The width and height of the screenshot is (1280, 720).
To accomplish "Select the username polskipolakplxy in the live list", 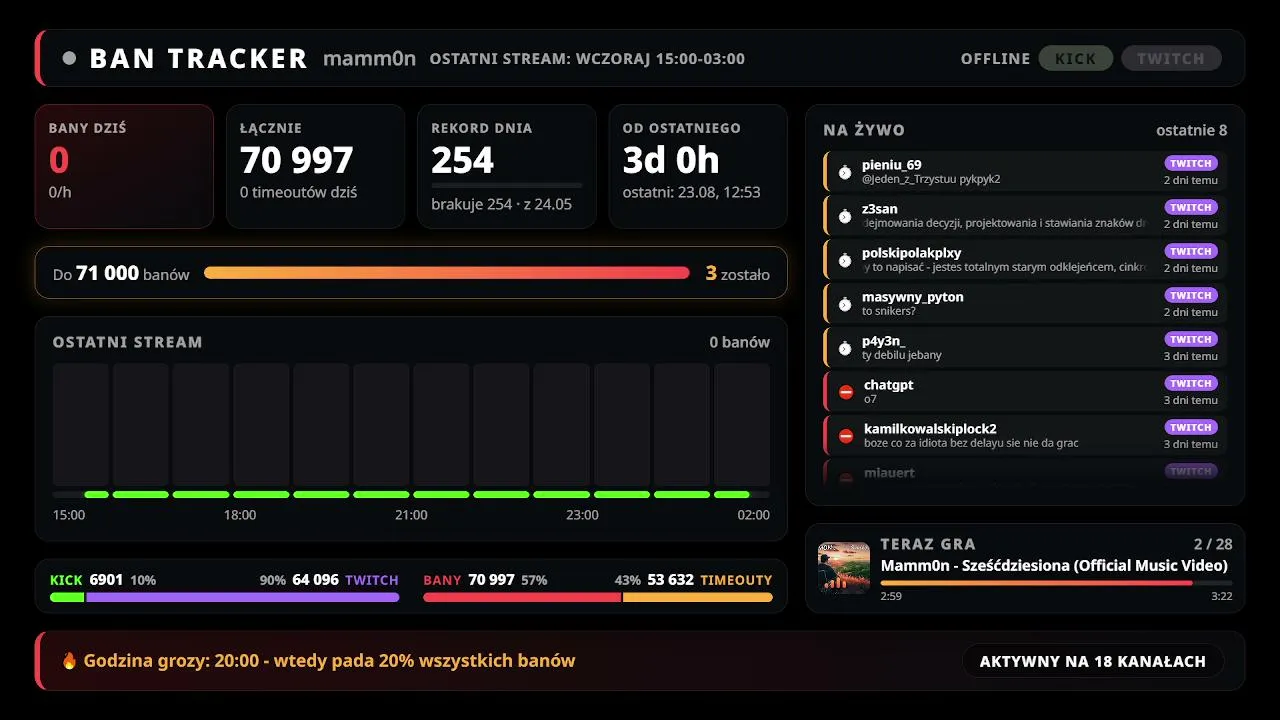I will 912,253.
